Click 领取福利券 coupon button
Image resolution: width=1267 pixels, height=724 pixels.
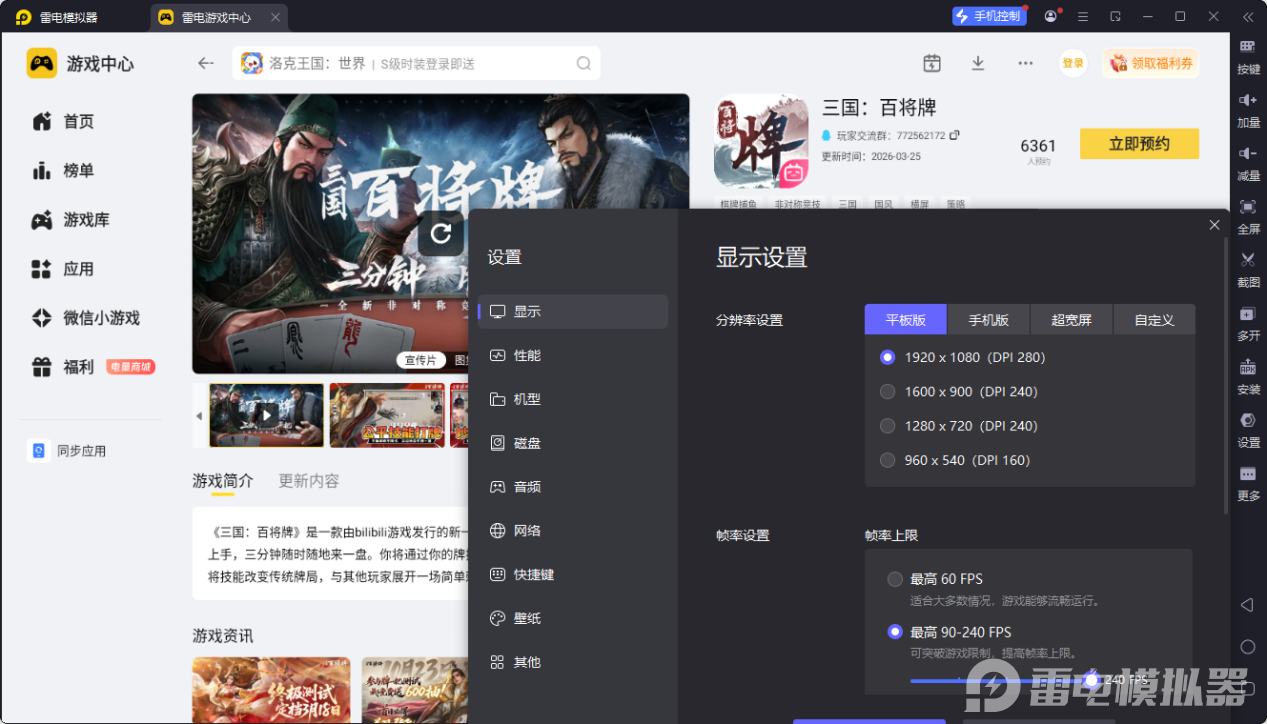tap(1151, 63)
